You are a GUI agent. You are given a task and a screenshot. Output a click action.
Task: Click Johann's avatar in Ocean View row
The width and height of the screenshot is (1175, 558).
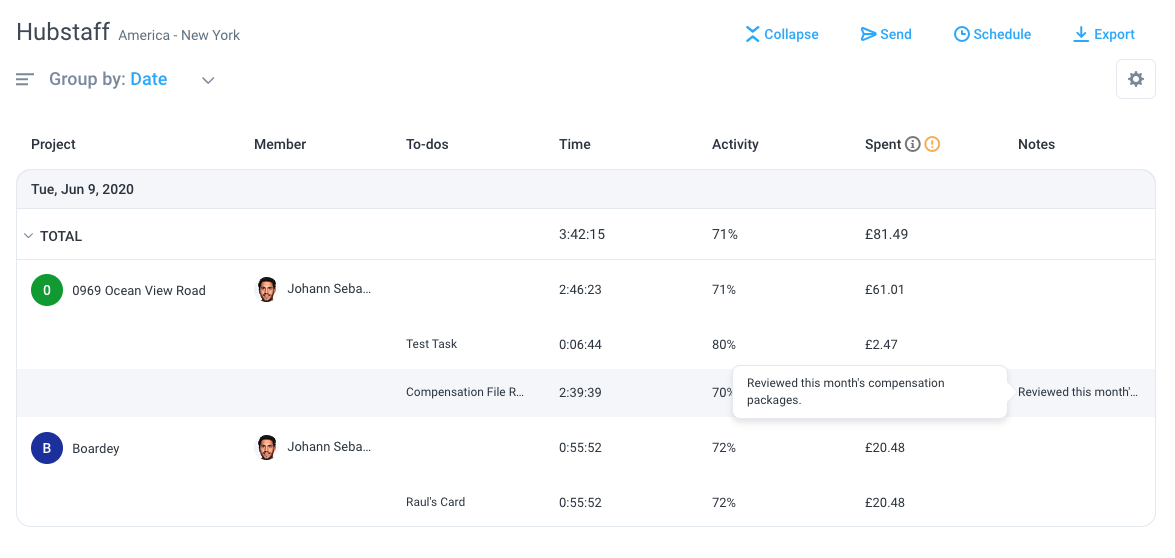click(266, 289)
